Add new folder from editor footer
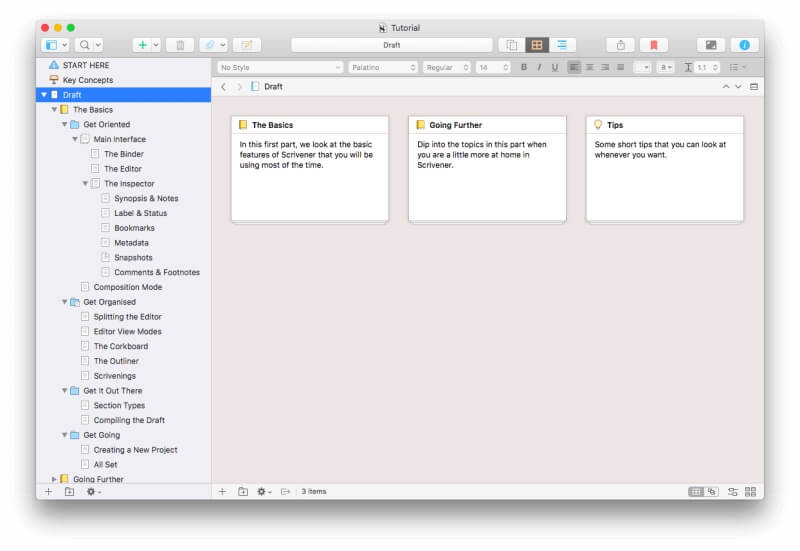 click(x=243, y=492)
